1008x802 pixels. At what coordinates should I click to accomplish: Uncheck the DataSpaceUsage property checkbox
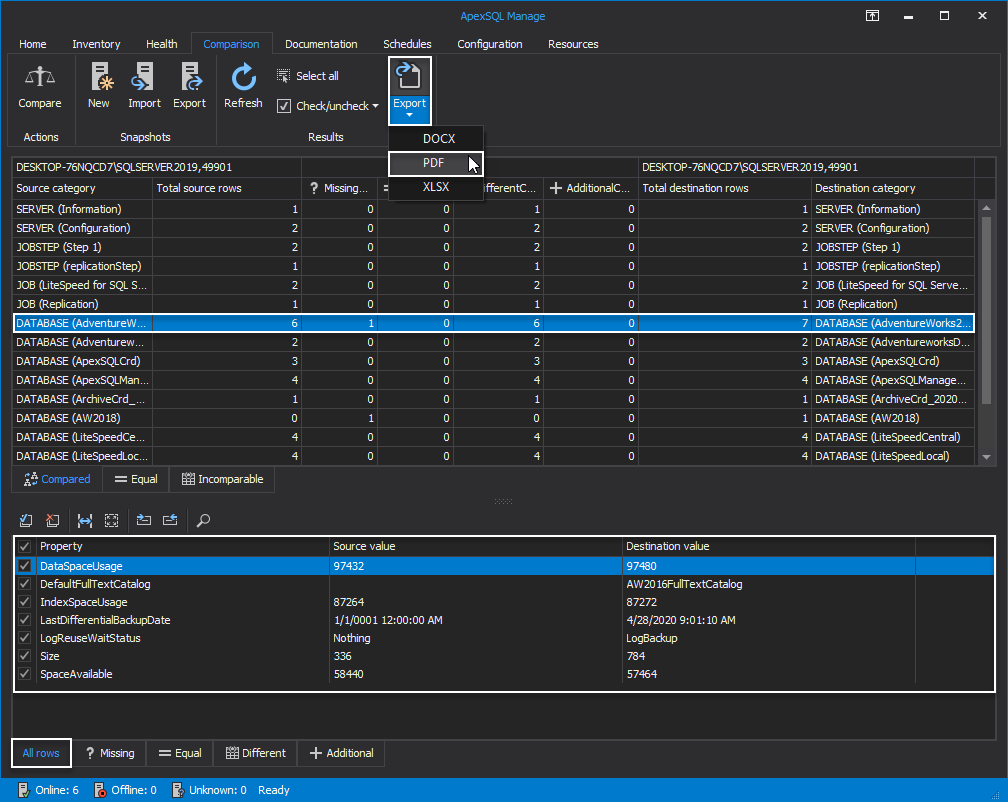pos(25,566)
